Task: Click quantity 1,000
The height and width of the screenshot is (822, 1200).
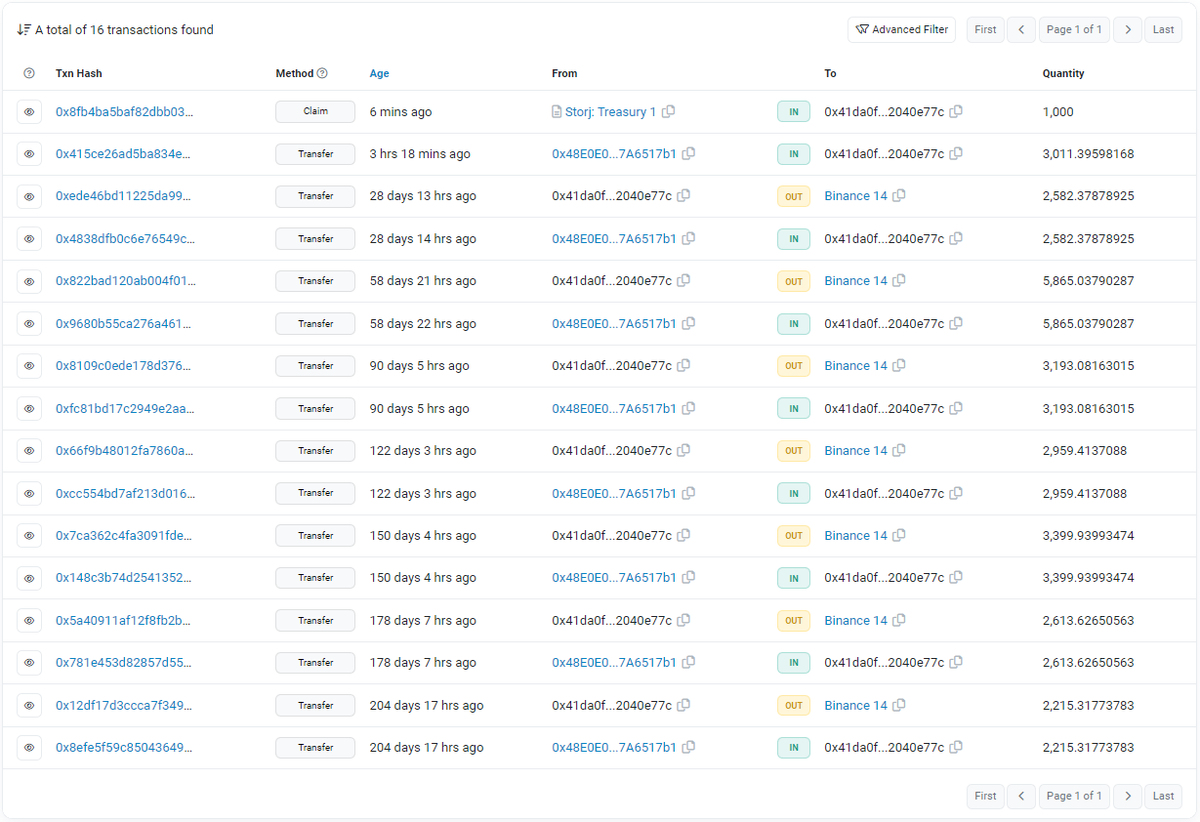Action: [1058, 112]
